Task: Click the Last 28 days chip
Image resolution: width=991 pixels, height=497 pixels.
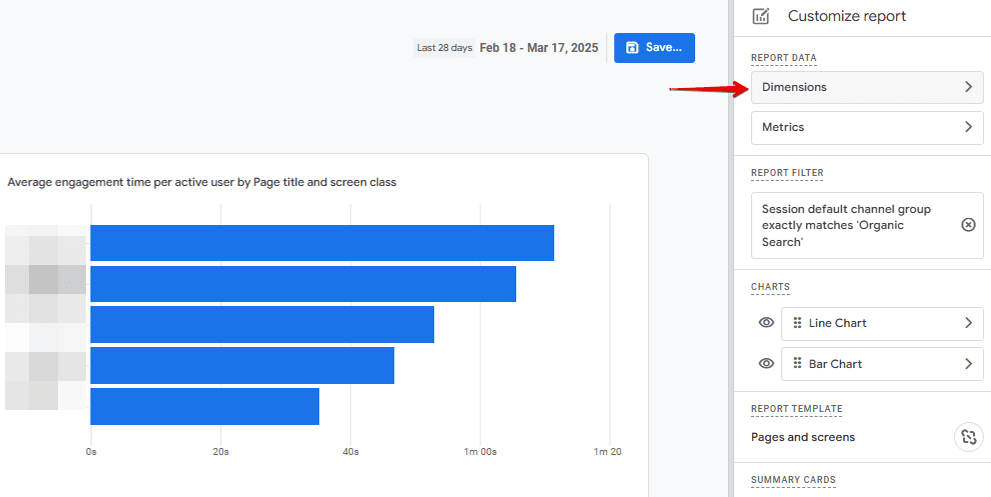Action: (445, 48)
